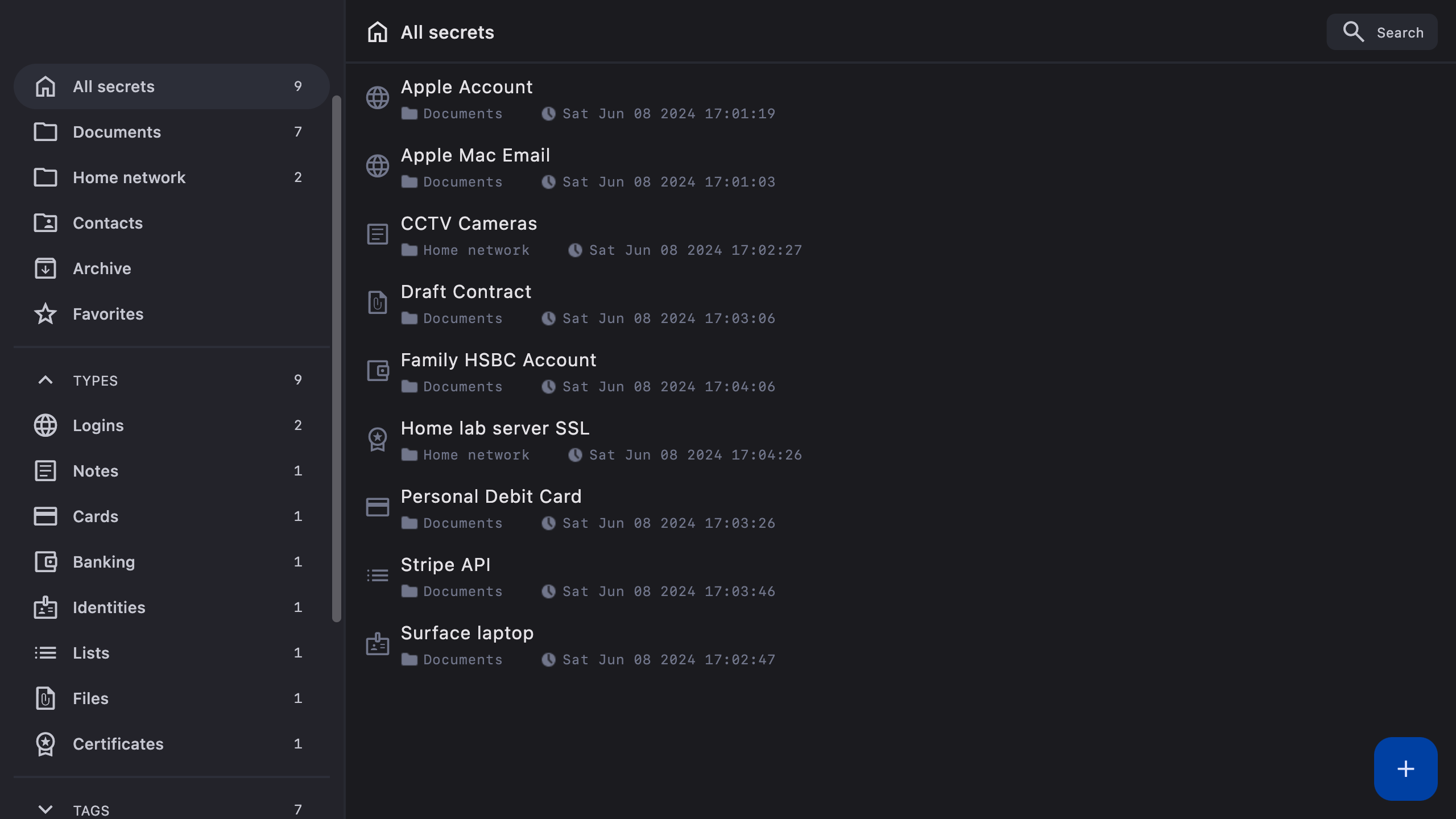The width and height of the screenshot is (1456, 819).
Task: Click the blue plus add-secret button
Action: pos(1405,769)
